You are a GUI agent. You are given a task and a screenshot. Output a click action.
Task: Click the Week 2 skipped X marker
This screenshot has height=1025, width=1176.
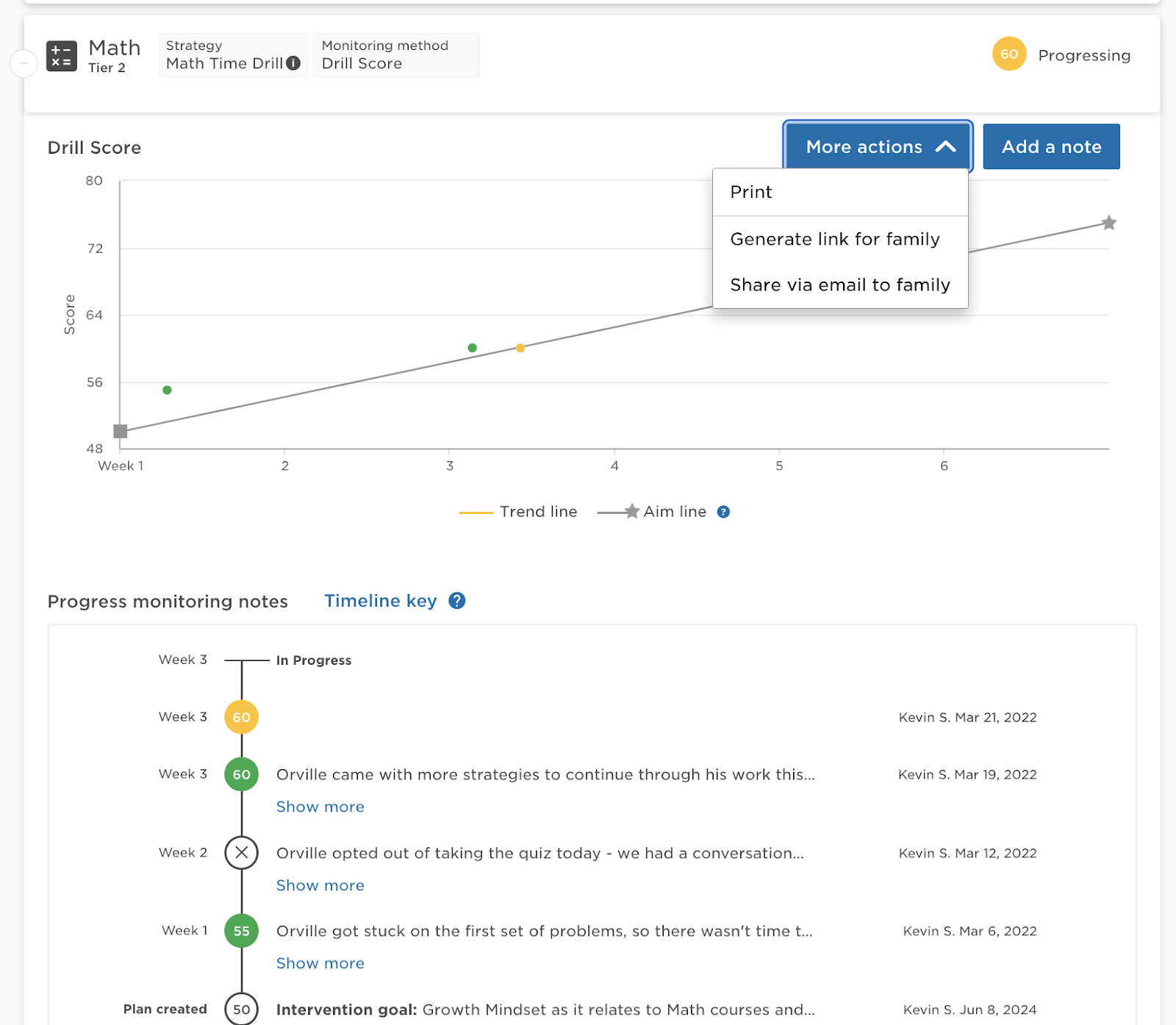[241, 853]
